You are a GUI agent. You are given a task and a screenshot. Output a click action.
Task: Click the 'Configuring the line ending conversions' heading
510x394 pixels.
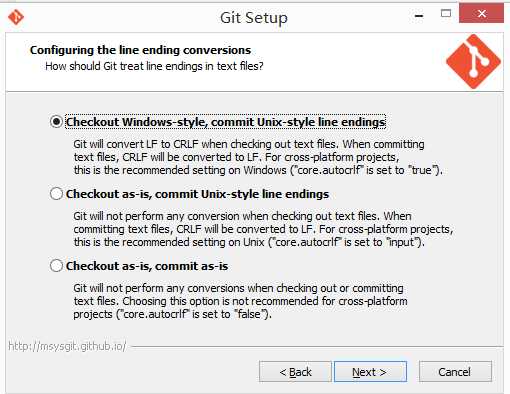click(x=140, y=50)
